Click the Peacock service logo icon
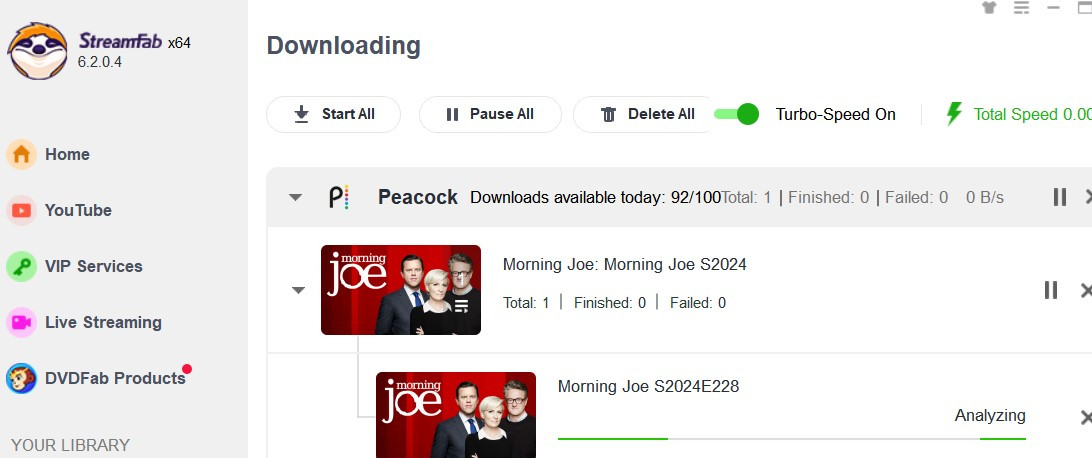 (x=338, y=197)
